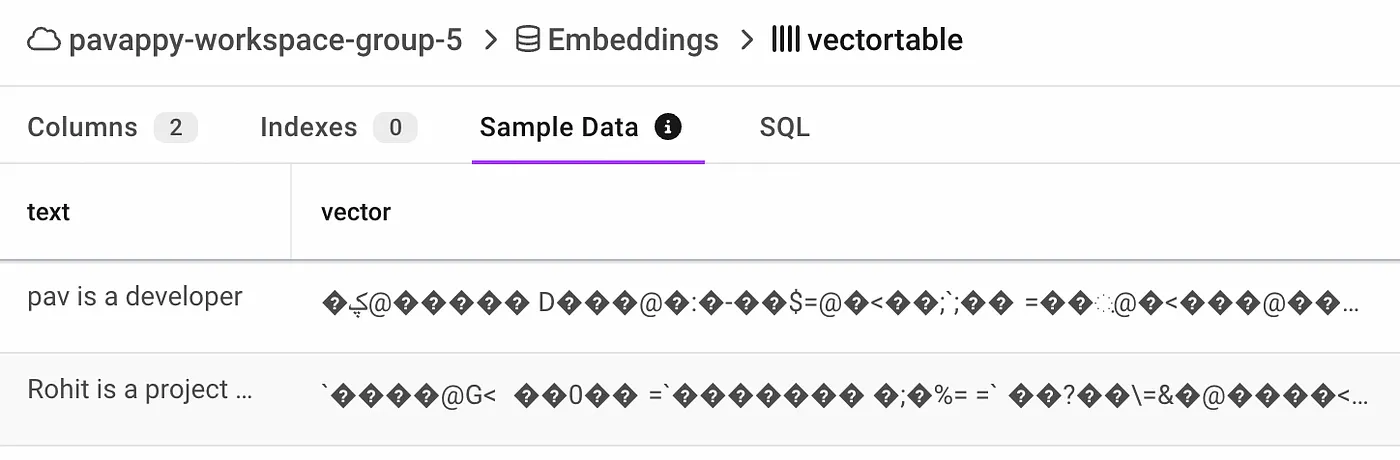Select the truncated "Rohit is a project" cell

[140, 389]
